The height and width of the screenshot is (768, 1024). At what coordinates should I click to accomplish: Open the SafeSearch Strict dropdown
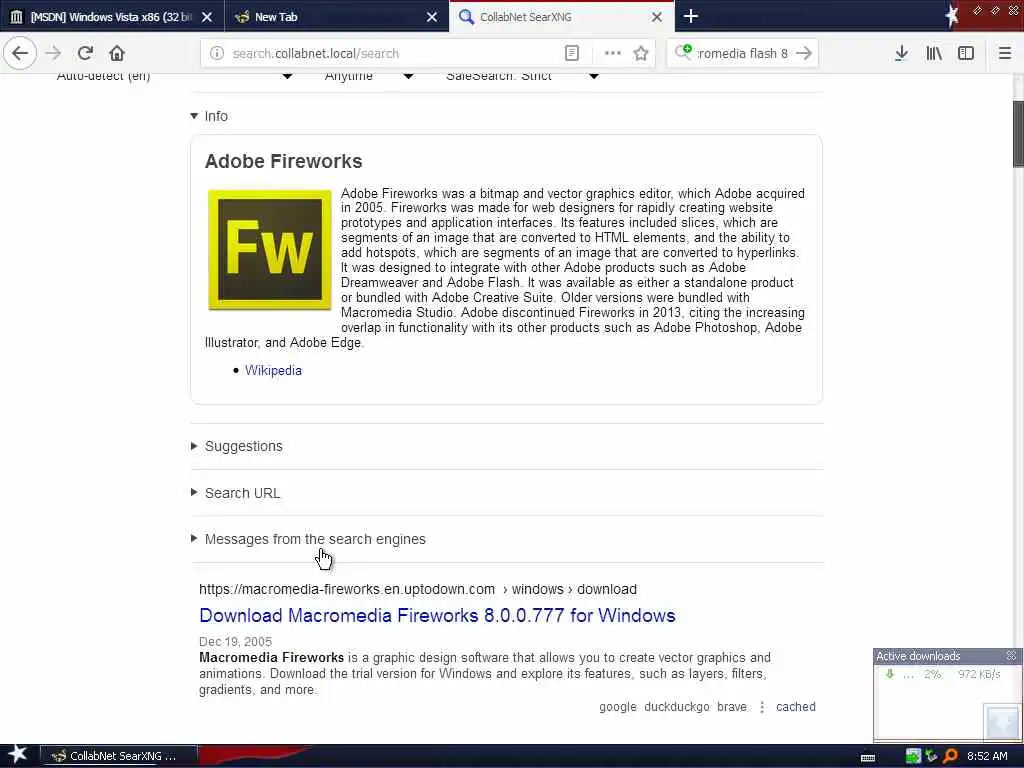click(522, 76)
